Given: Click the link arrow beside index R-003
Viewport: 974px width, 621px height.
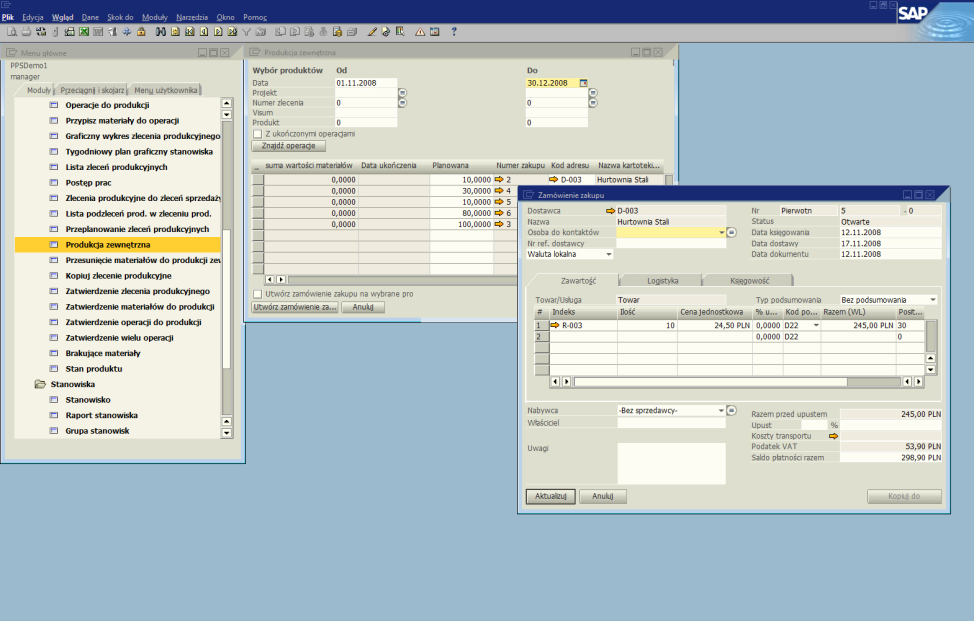Looking at the screenshot, I should click(x=555, y=325).
